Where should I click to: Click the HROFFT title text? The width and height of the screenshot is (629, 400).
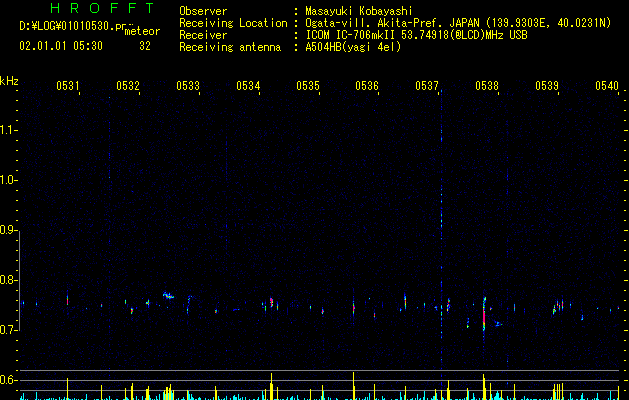click(102, 8)
